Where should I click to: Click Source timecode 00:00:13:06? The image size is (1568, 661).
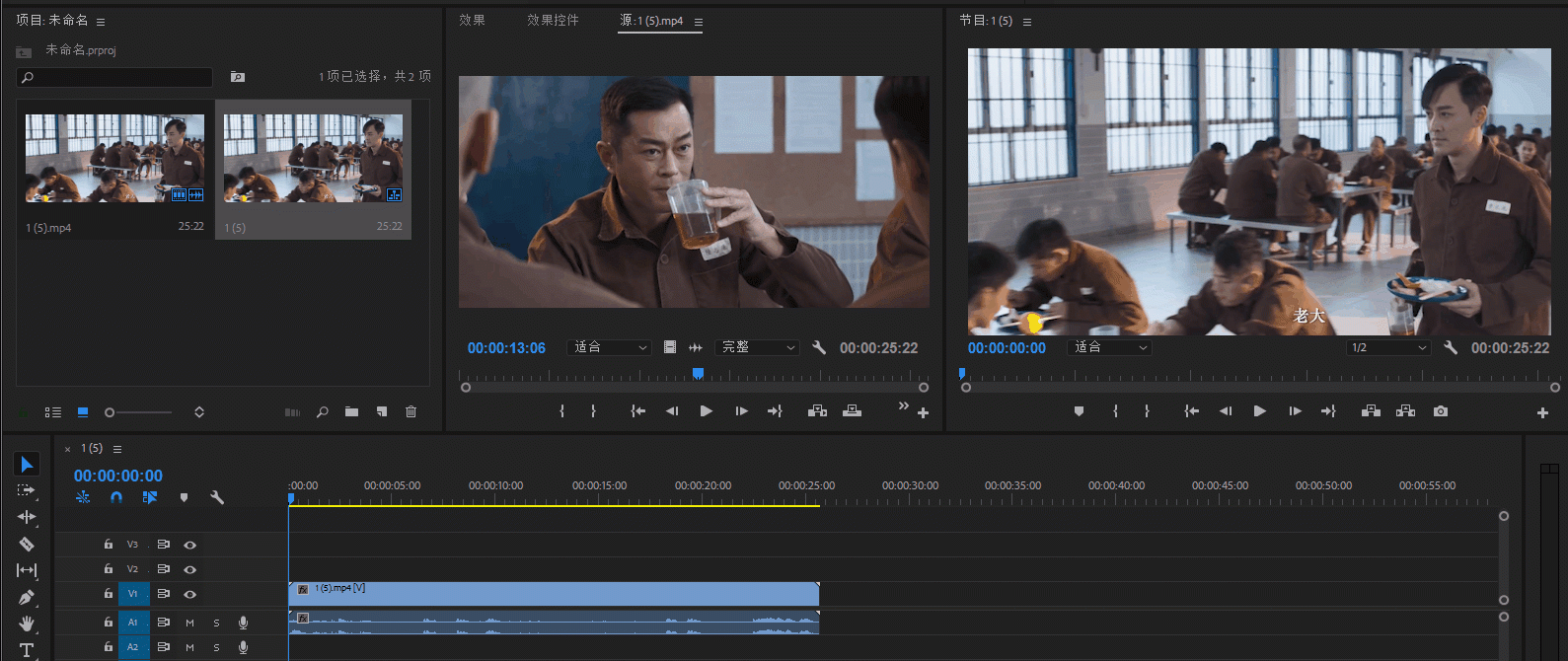pos(506,348)
